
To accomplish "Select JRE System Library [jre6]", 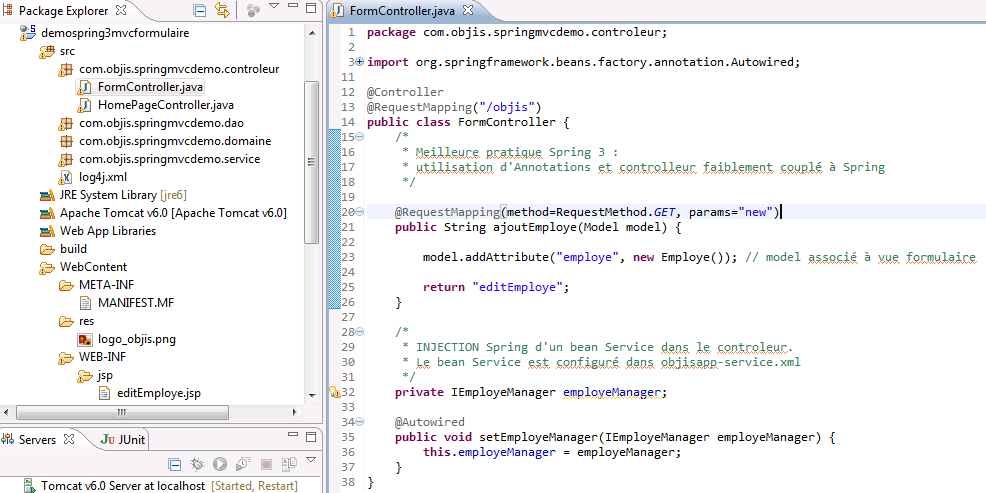I will 123,195.
